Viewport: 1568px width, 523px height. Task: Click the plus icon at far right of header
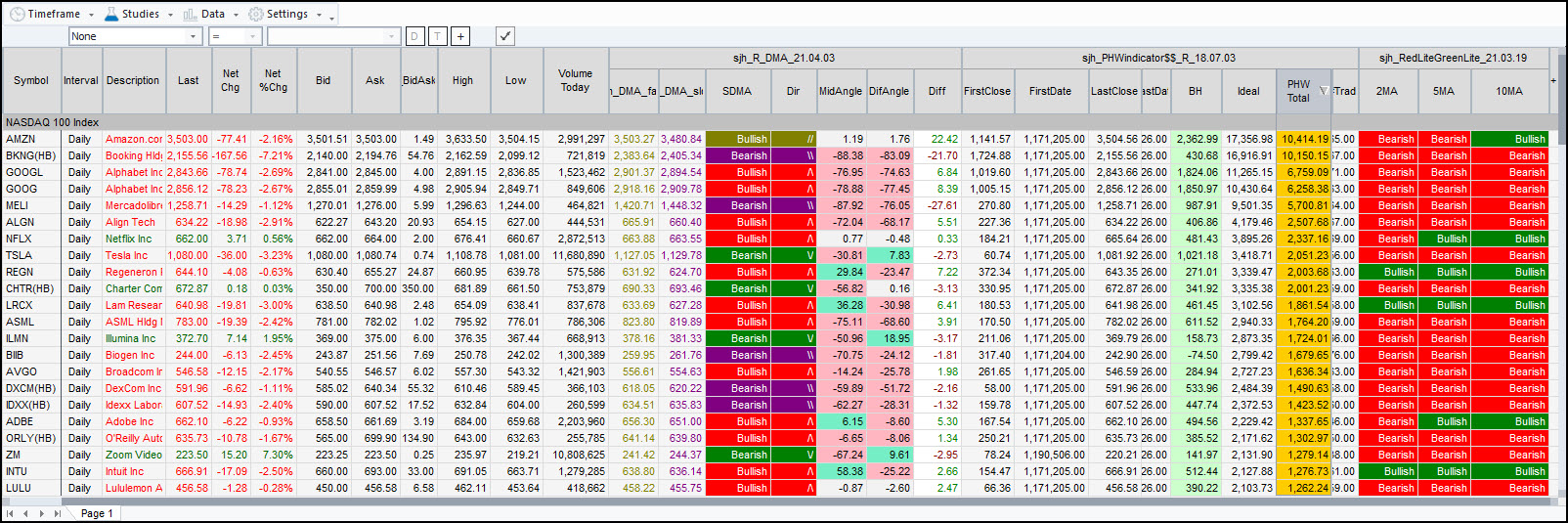coord(1553,80)
